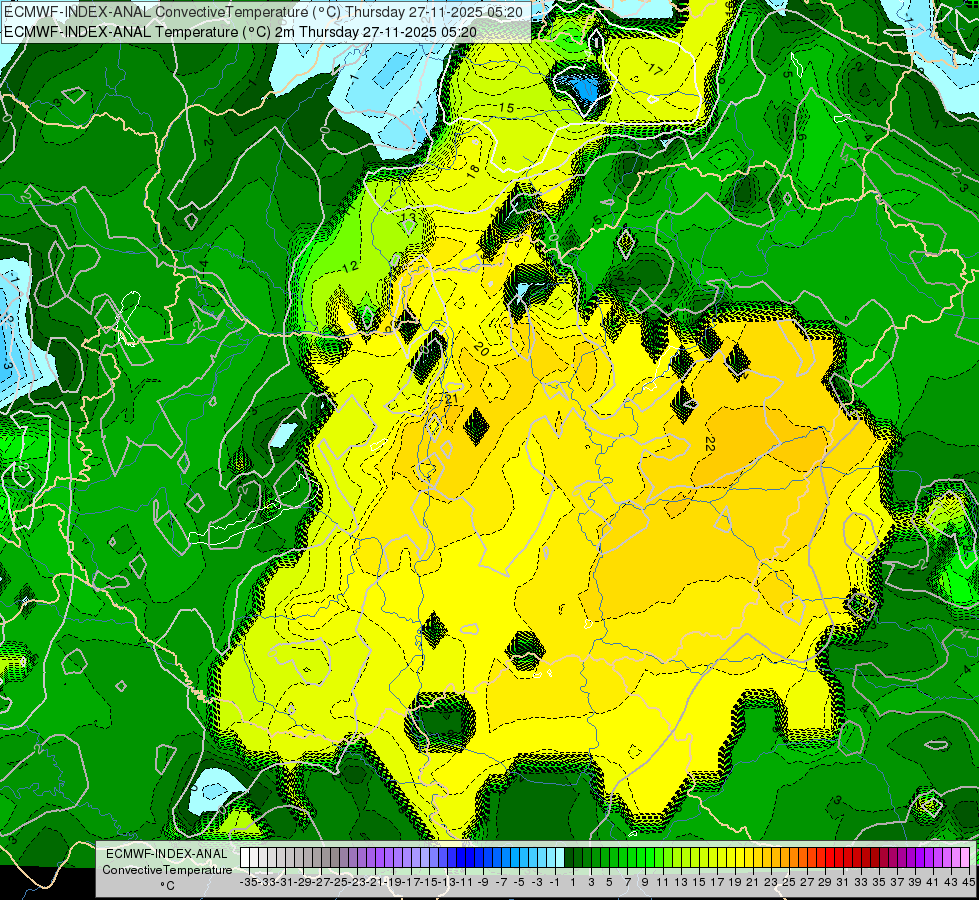Click the 21 value on the legend scale

(x=752, y=882)
